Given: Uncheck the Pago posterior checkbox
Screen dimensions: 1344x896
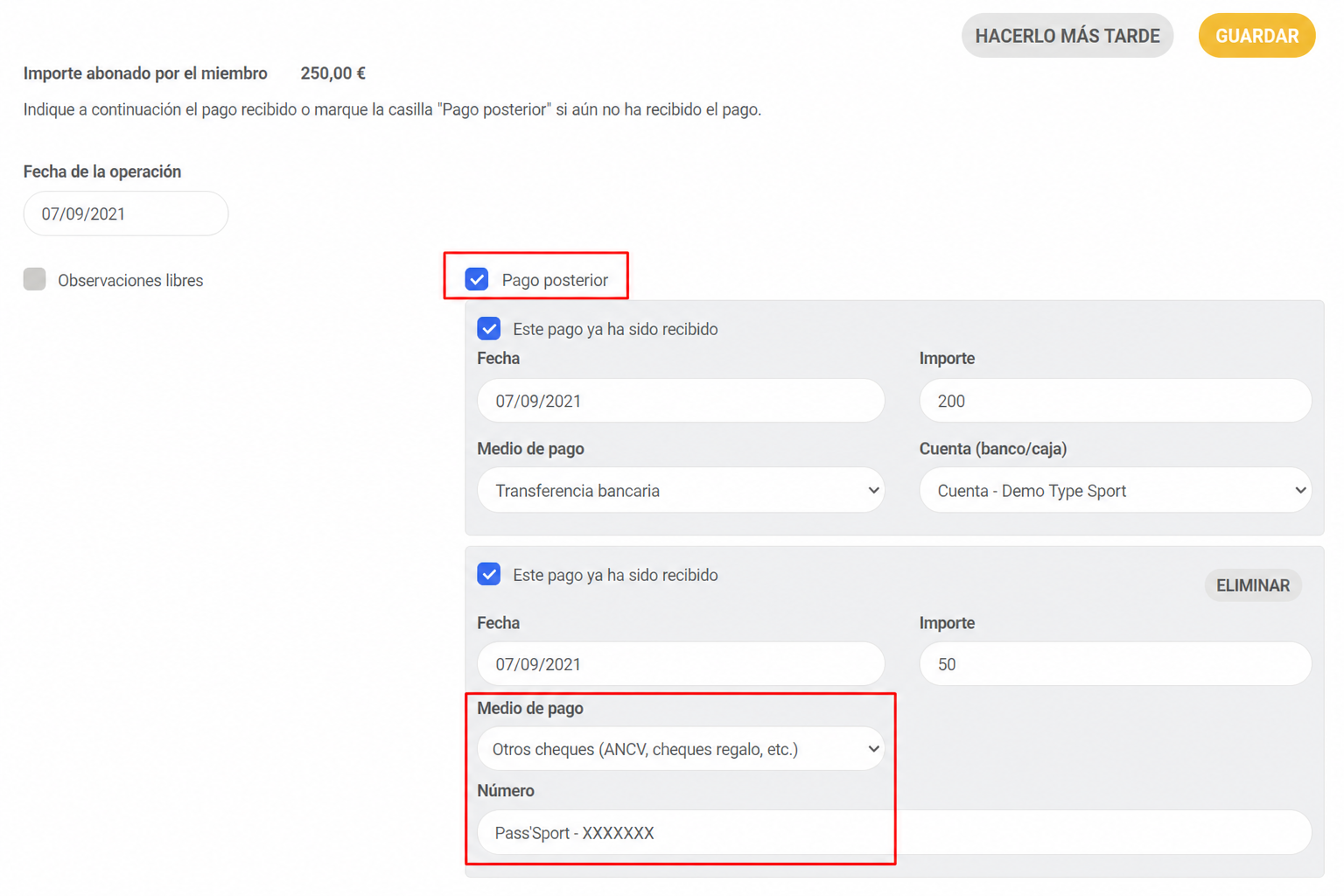Looking at the screenshot, I should [x=477, y=279].
